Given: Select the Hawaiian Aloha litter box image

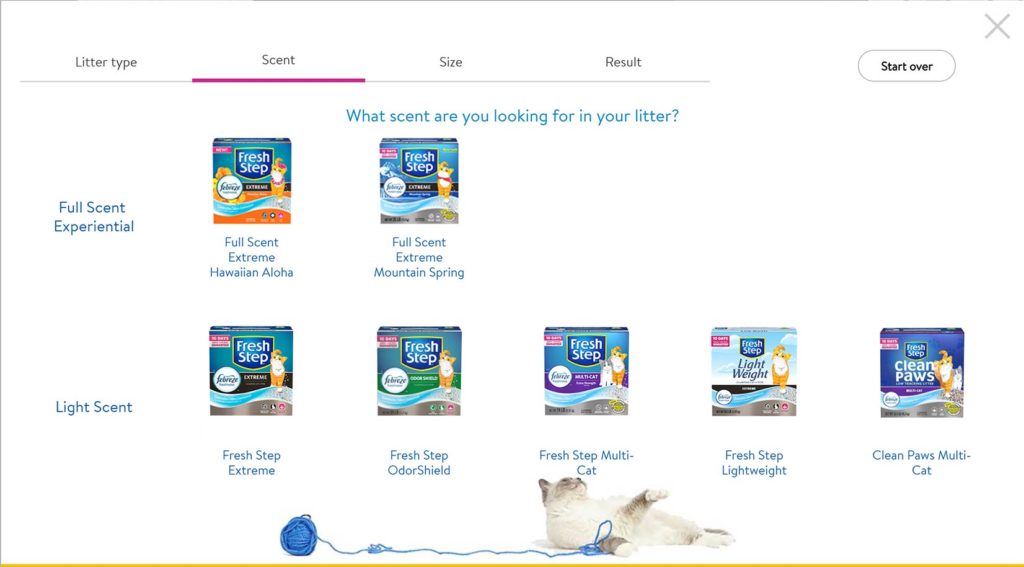Looking at the screenshot, I should coord(251,181).
